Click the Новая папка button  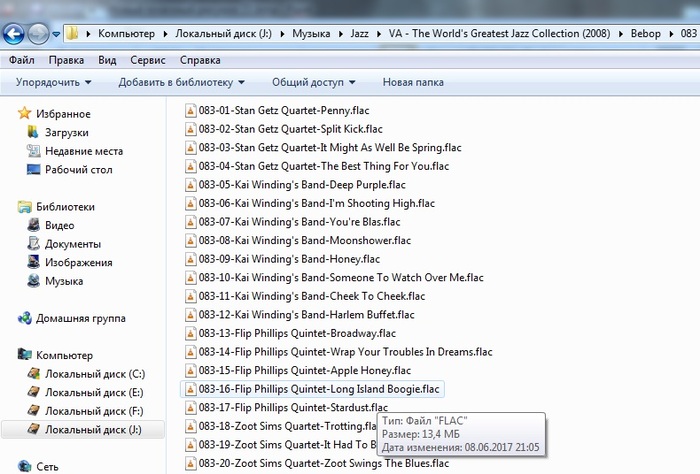click(413, 82)
